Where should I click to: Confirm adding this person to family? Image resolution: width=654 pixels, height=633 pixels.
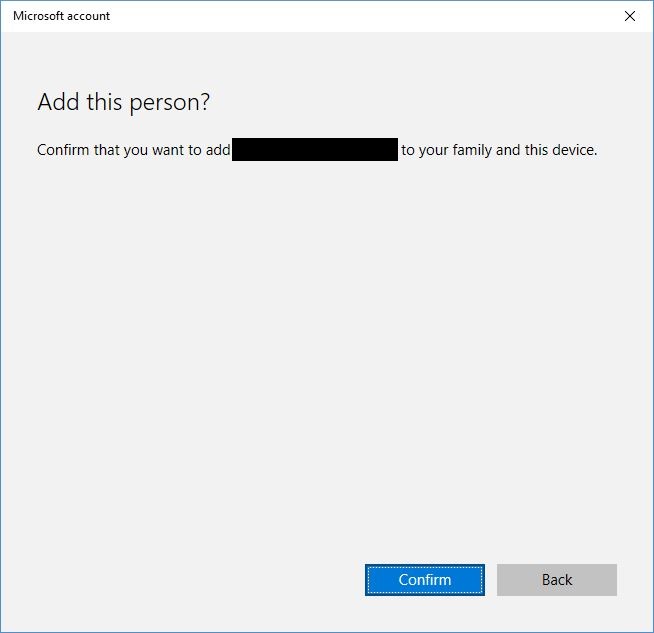point(425,580)
